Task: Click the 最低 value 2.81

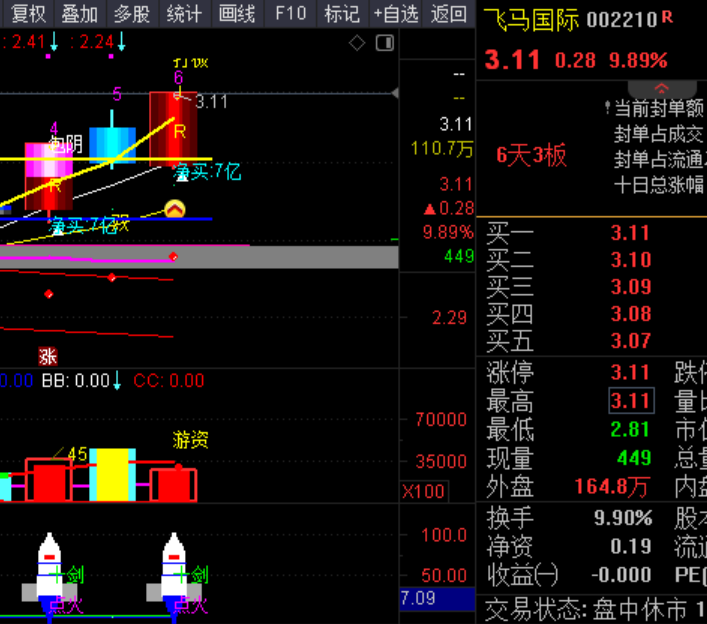Action: click(x=630, y=429)
